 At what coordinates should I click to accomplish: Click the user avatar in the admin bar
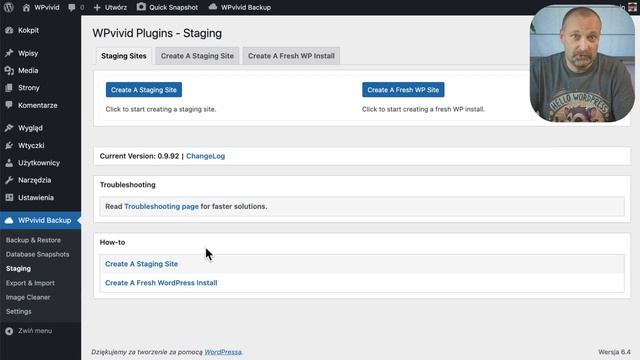(x=632, y=7)
